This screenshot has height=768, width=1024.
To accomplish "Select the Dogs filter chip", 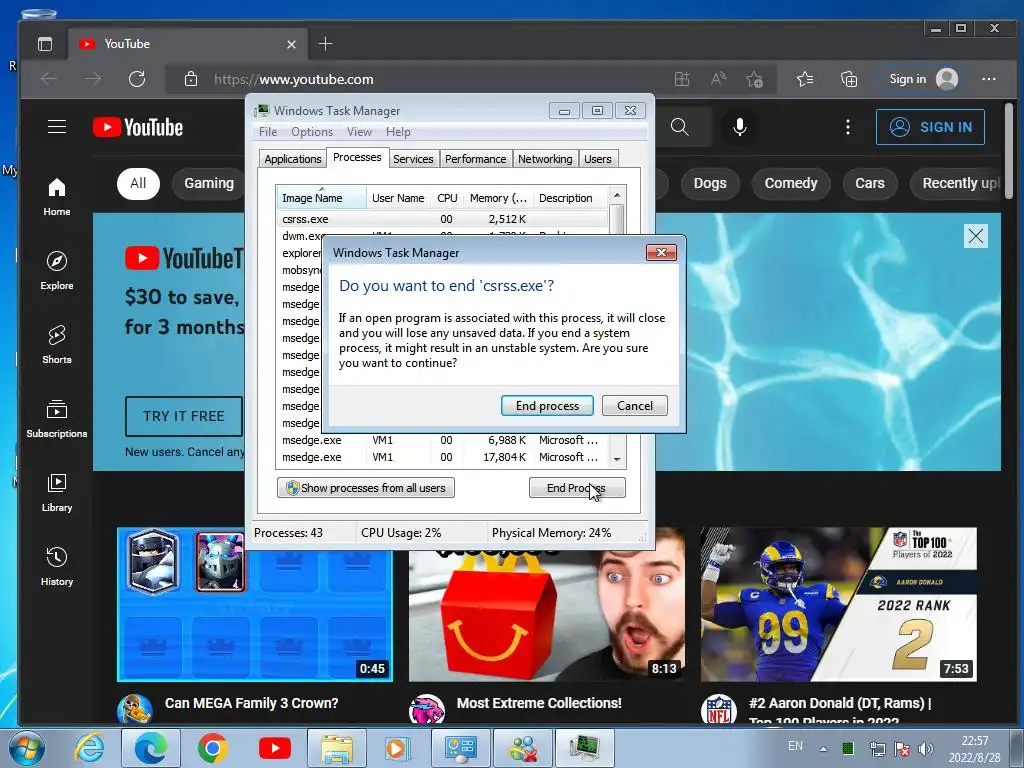I will [710, 184].
